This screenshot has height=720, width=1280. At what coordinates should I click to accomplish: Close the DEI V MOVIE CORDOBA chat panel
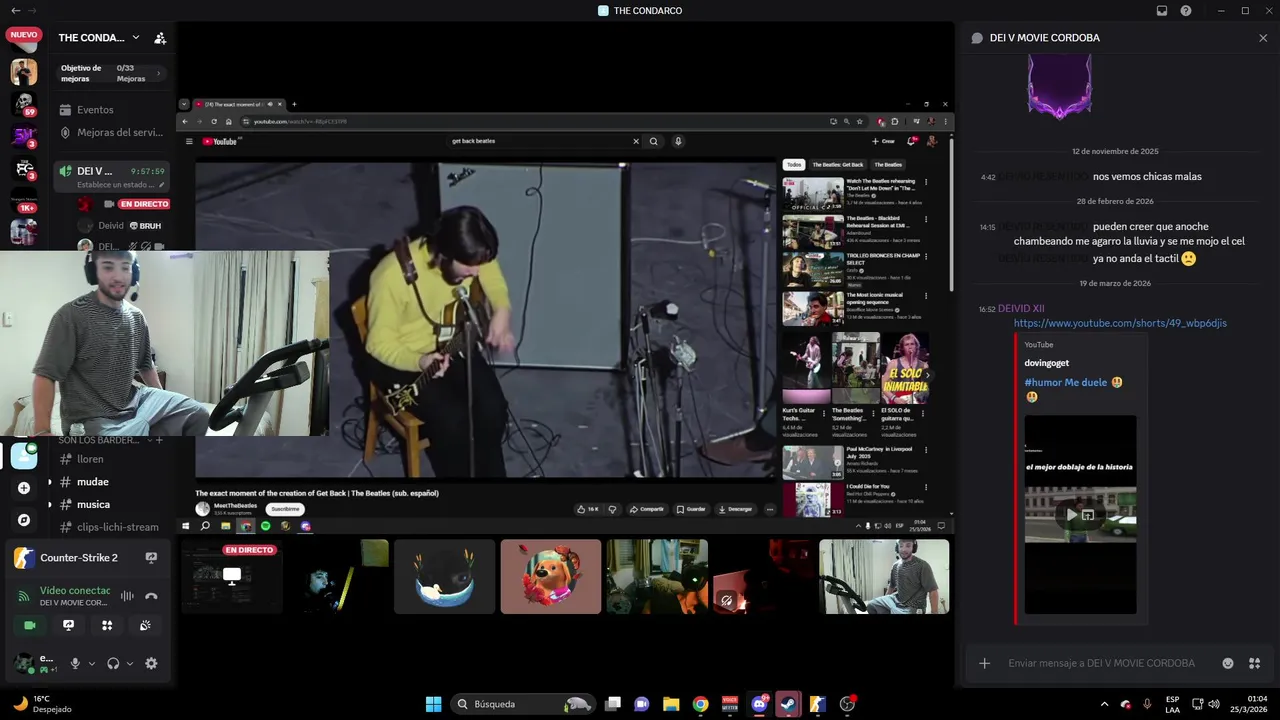click(1263, 38)
